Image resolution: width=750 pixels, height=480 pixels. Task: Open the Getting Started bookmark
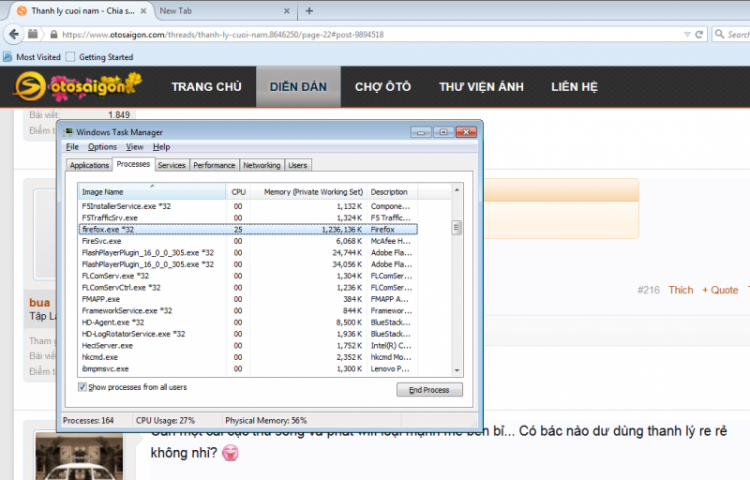click(x=99, y=57)
